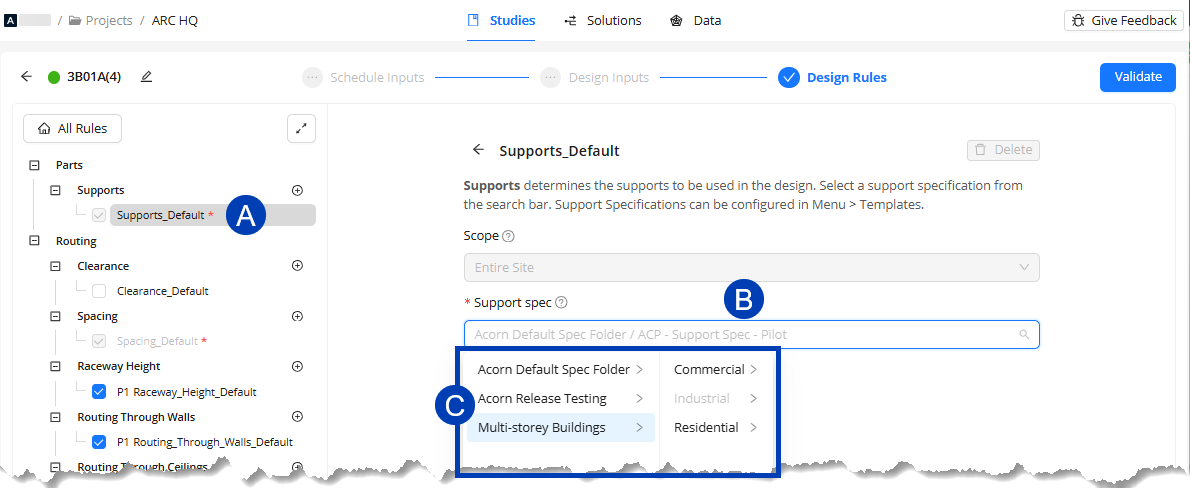This screenshot has height=488, width=1190.
Task: Toggle the Spacing_Default checkbox
Action: pos(99,342)
